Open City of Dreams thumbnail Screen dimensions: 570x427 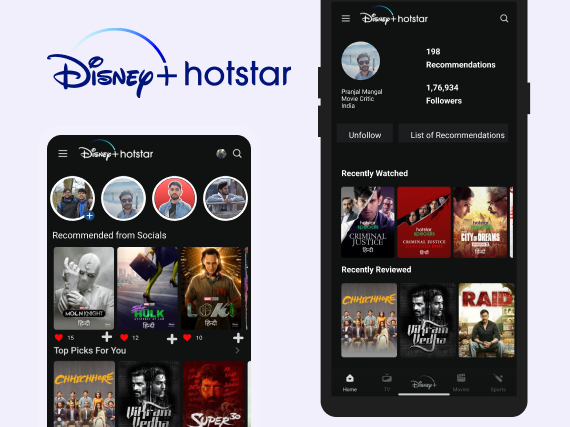point(480,222)
